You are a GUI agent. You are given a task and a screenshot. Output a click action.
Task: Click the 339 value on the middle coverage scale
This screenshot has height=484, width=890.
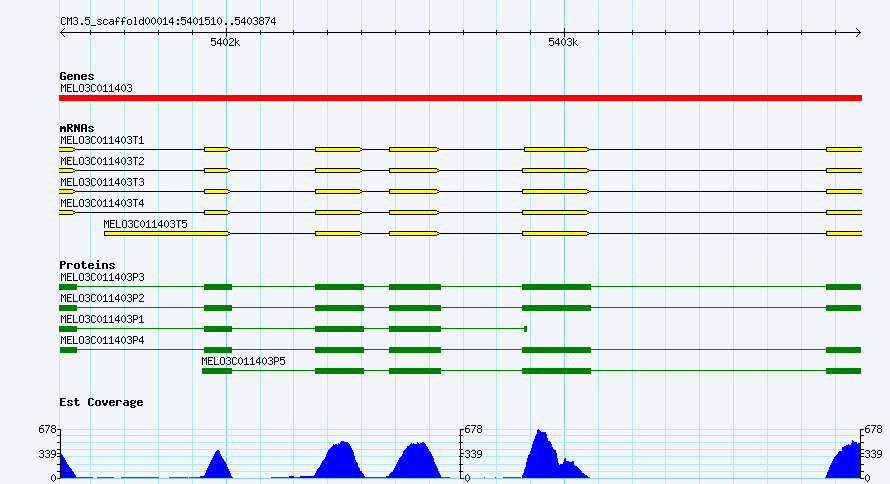(473, 454)
